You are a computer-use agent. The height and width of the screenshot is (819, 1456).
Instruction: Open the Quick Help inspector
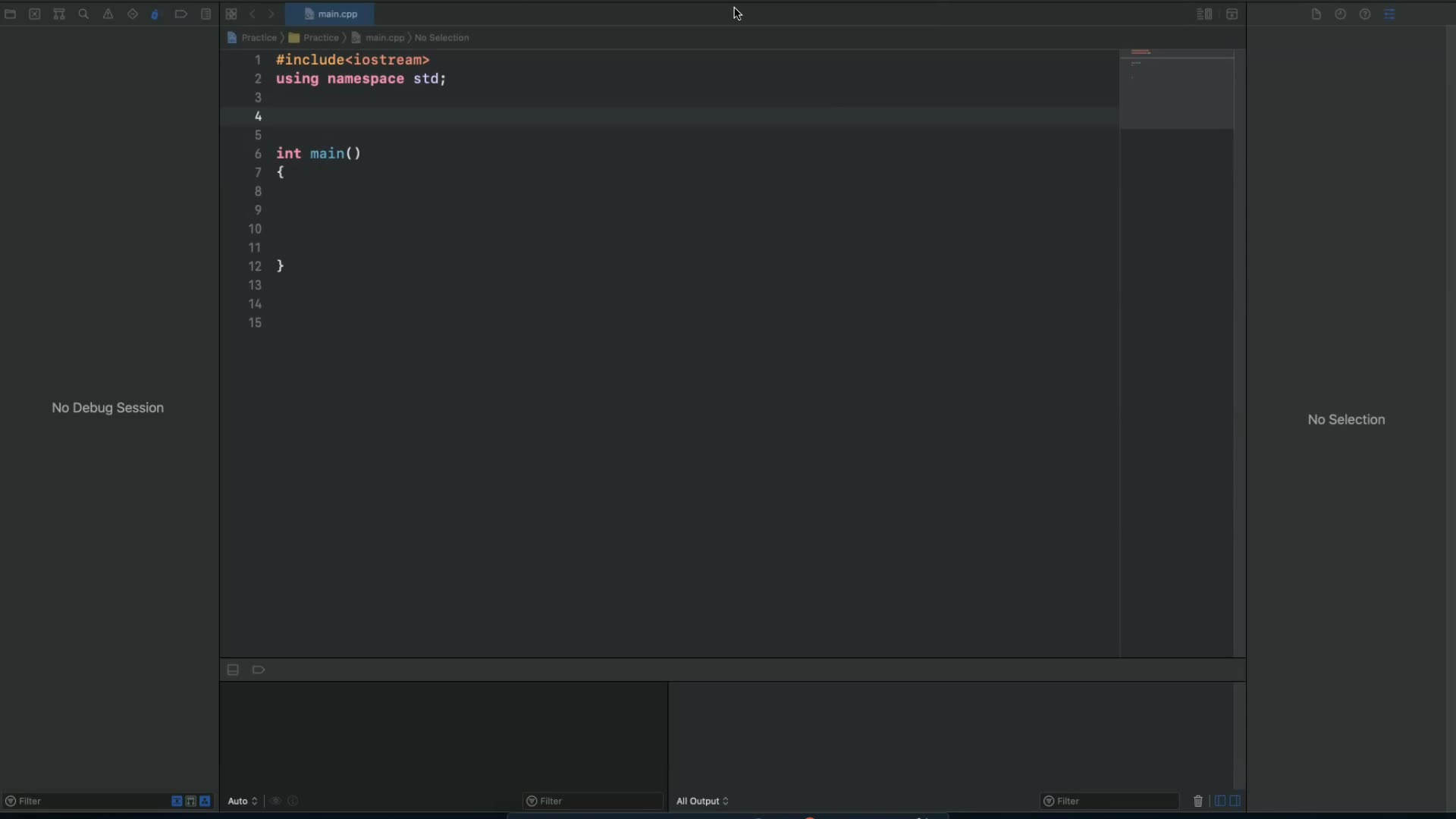tap(1364, 14)
